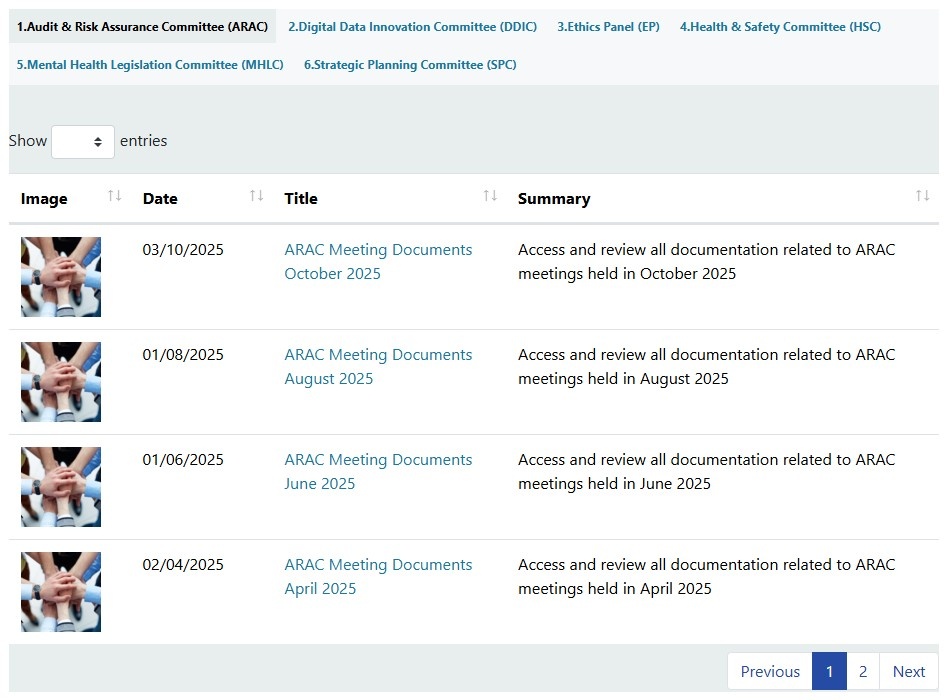Click the August 2025 row thumbnail image
Screen dimensions: 945x700
click(61, 382)
